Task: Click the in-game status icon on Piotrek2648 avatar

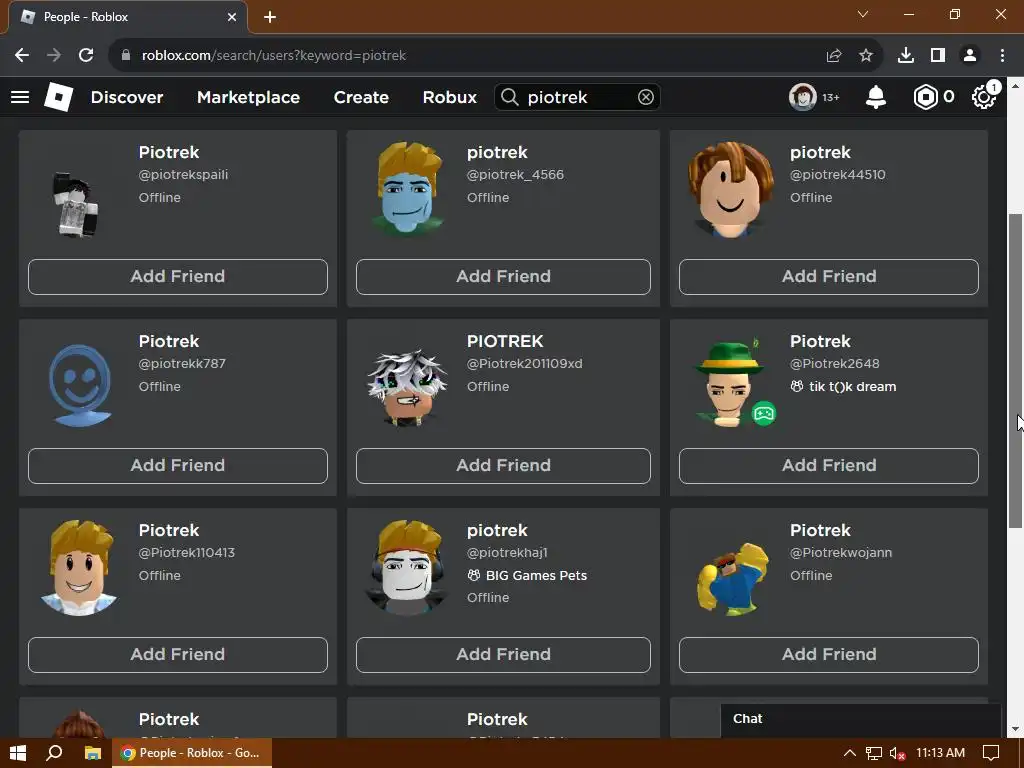Action: pyautogui.click(x=763, y=413)
